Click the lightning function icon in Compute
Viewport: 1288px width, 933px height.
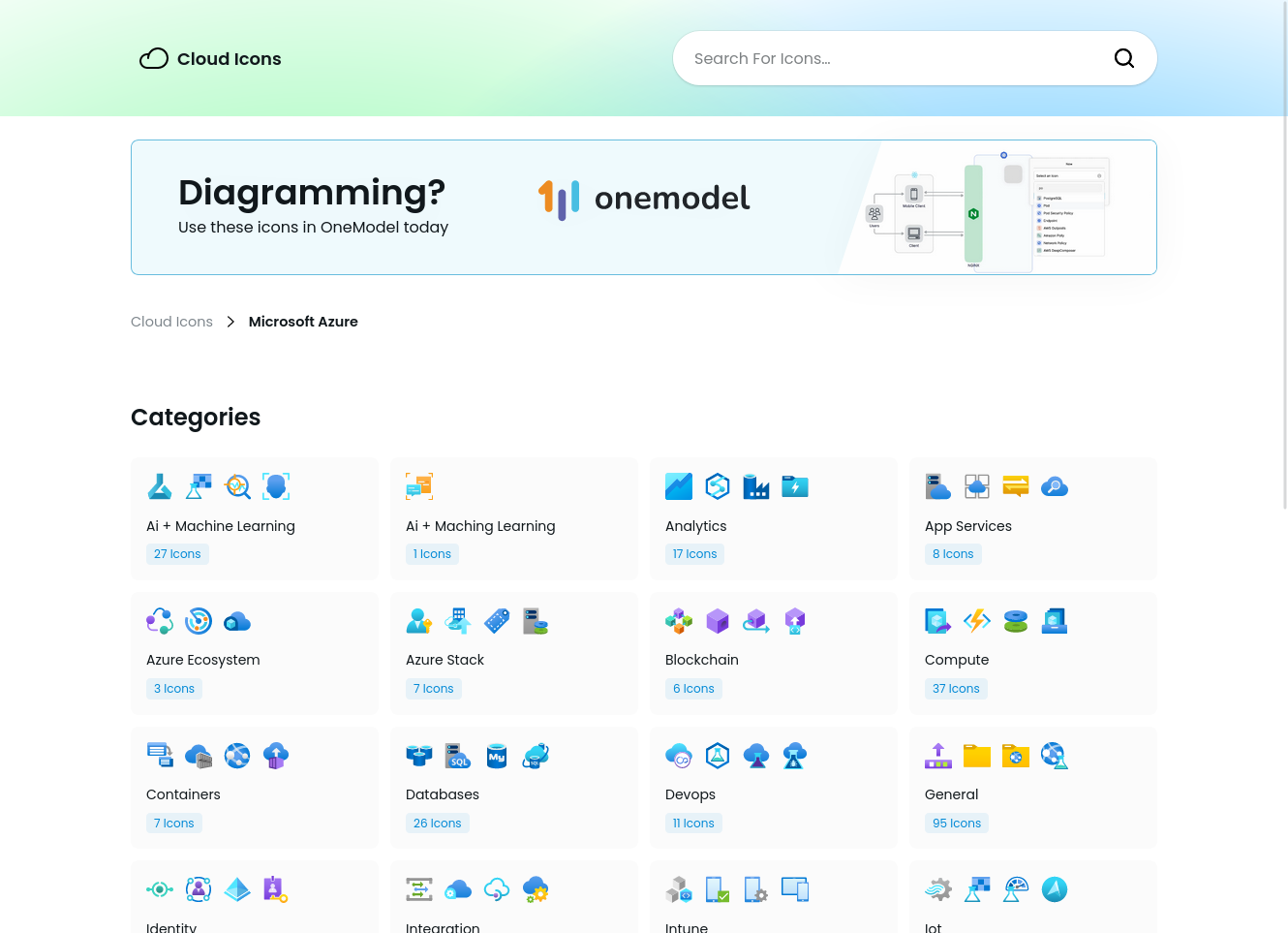[x=977, y=621]
